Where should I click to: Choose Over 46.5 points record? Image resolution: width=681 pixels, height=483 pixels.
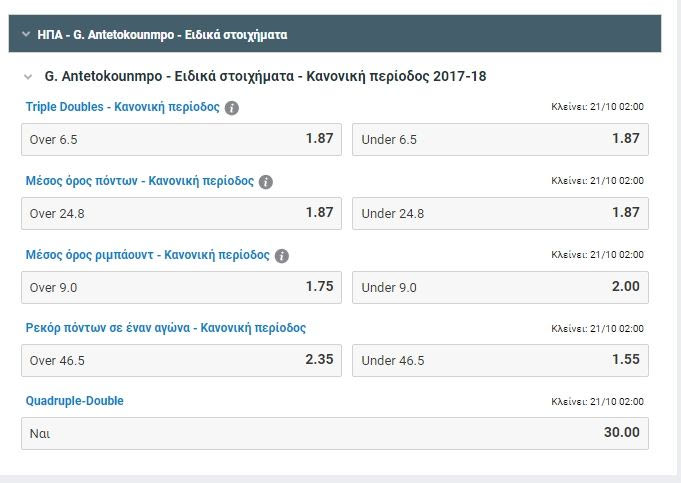(181, 360)
